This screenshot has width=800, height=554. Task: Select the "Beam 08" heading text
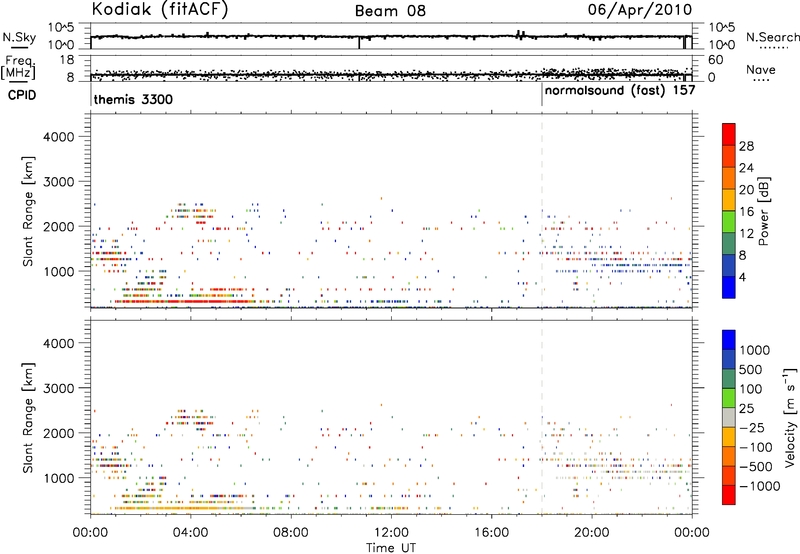(x=390, y=11)
